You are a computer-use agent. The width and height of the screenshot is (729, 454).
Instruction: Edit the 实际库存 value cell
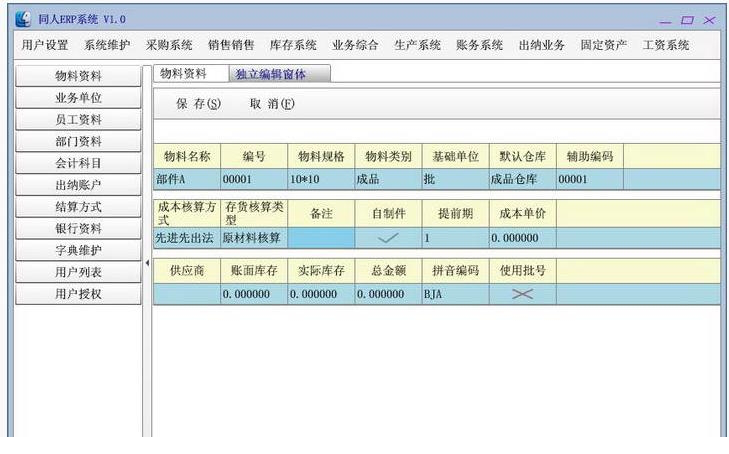321,294
